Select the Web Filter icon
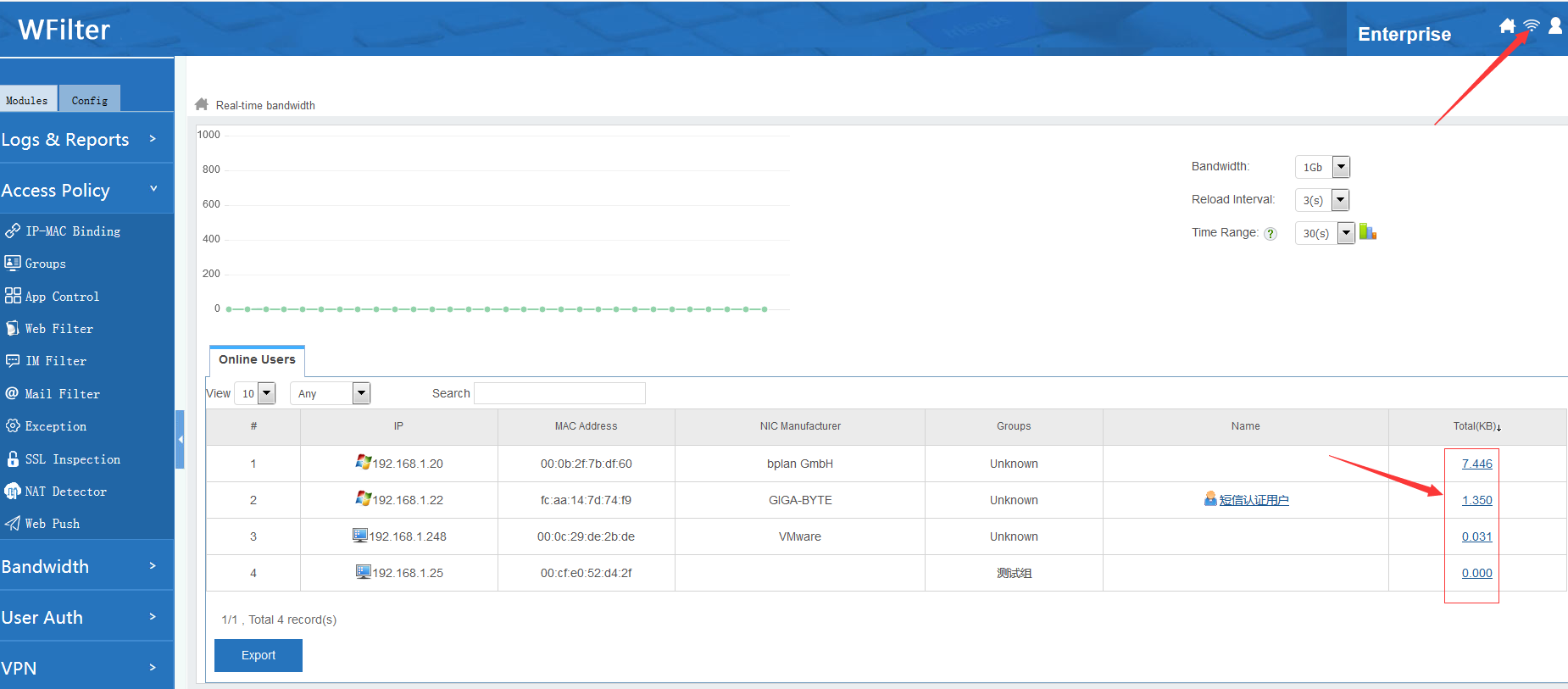Viewport: 1568px width, 689px height. (x=13, y=328)
